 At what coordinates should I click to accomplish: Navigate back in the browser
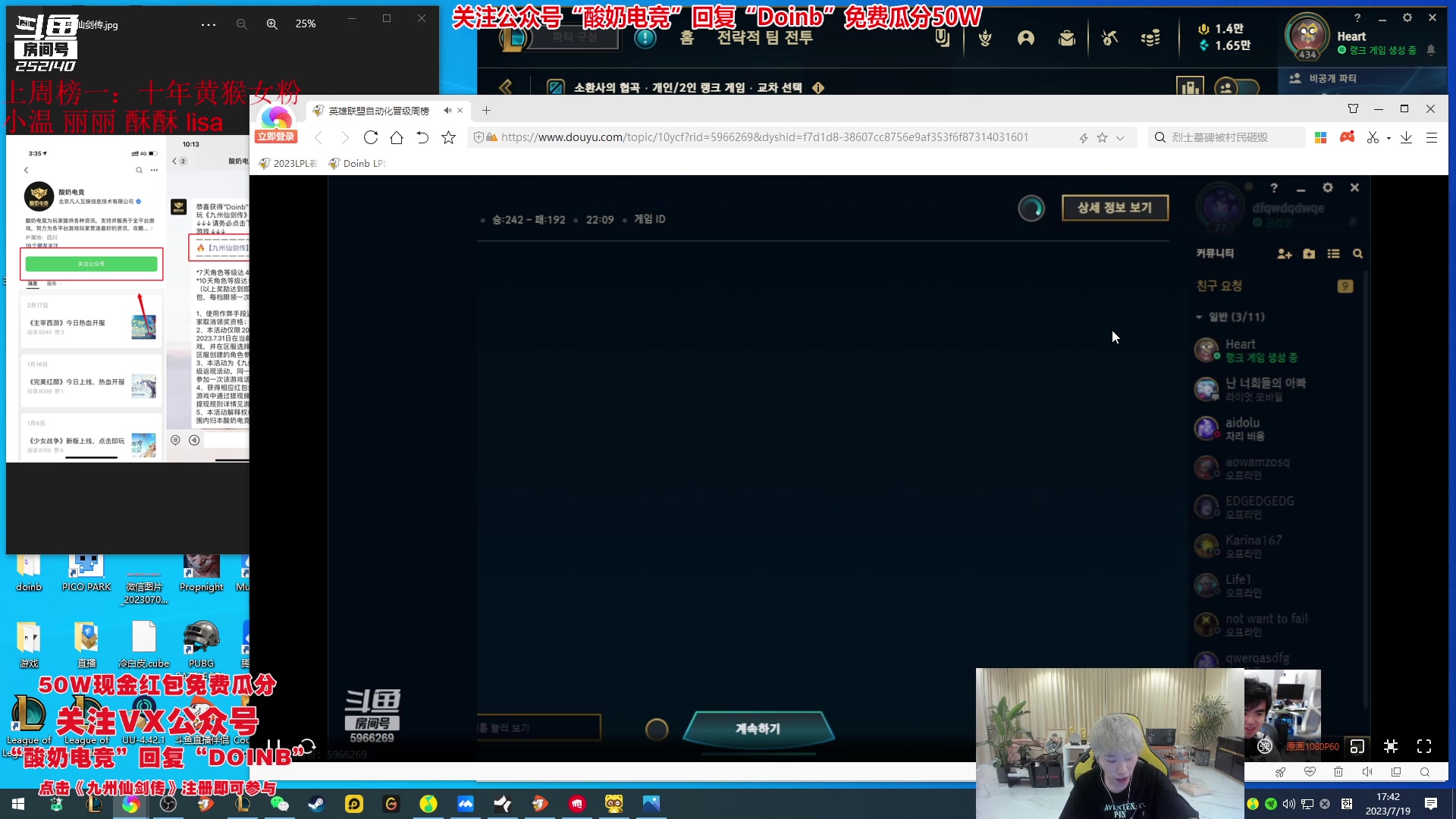318,137
